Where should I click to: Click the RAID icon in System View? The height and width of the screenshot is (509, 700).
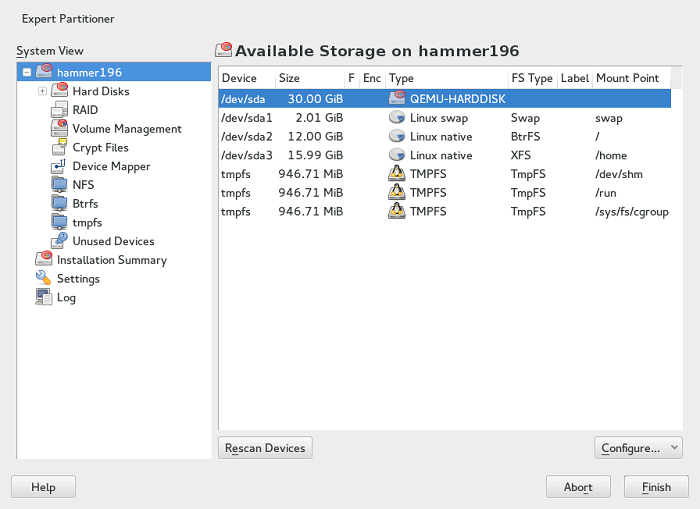tap(59, 110)
